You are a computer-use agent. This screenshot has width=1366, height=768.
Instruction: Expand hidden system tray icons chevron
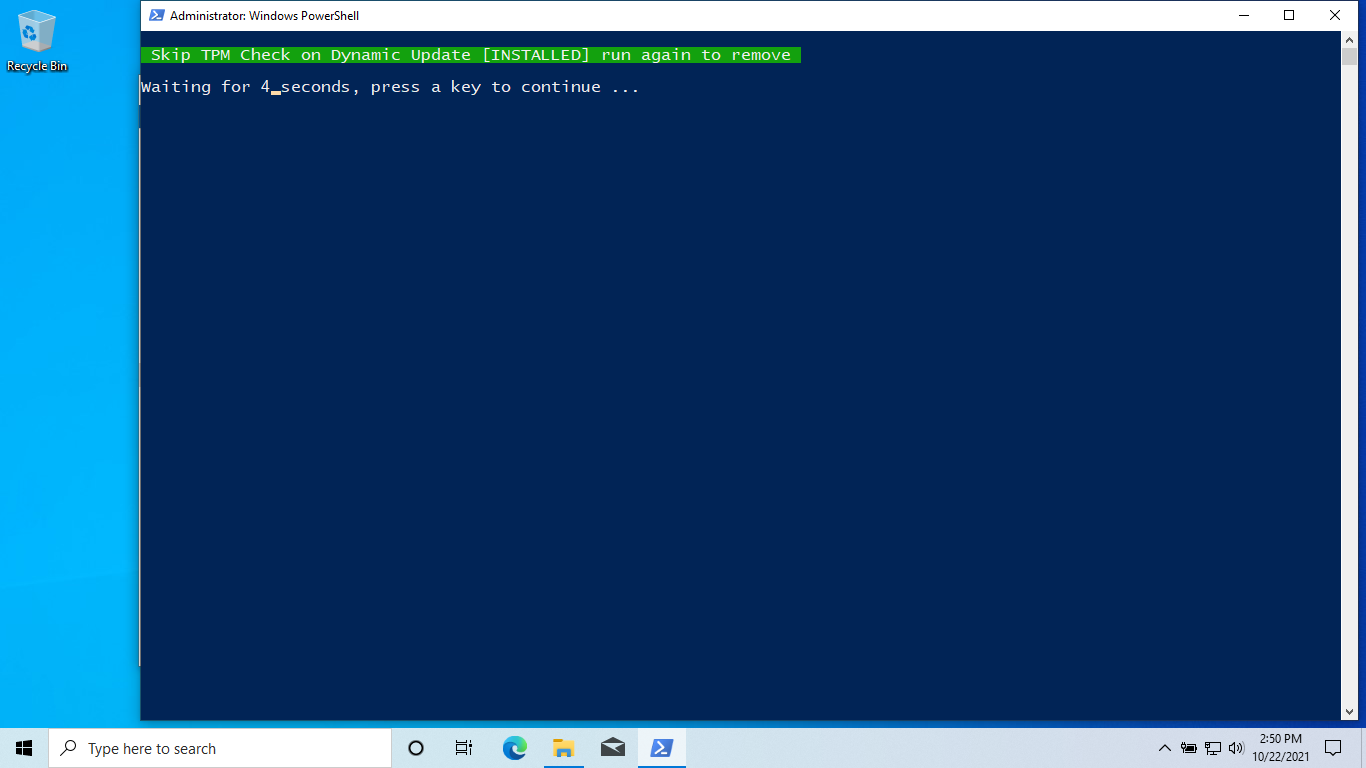coord(1164,748)
